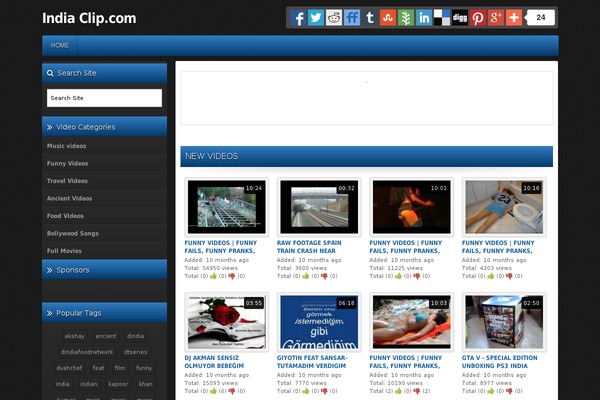Play the red rose thumbnail 03:55
Viewport: 600px width, 400px height.
(x=227, y=322)
